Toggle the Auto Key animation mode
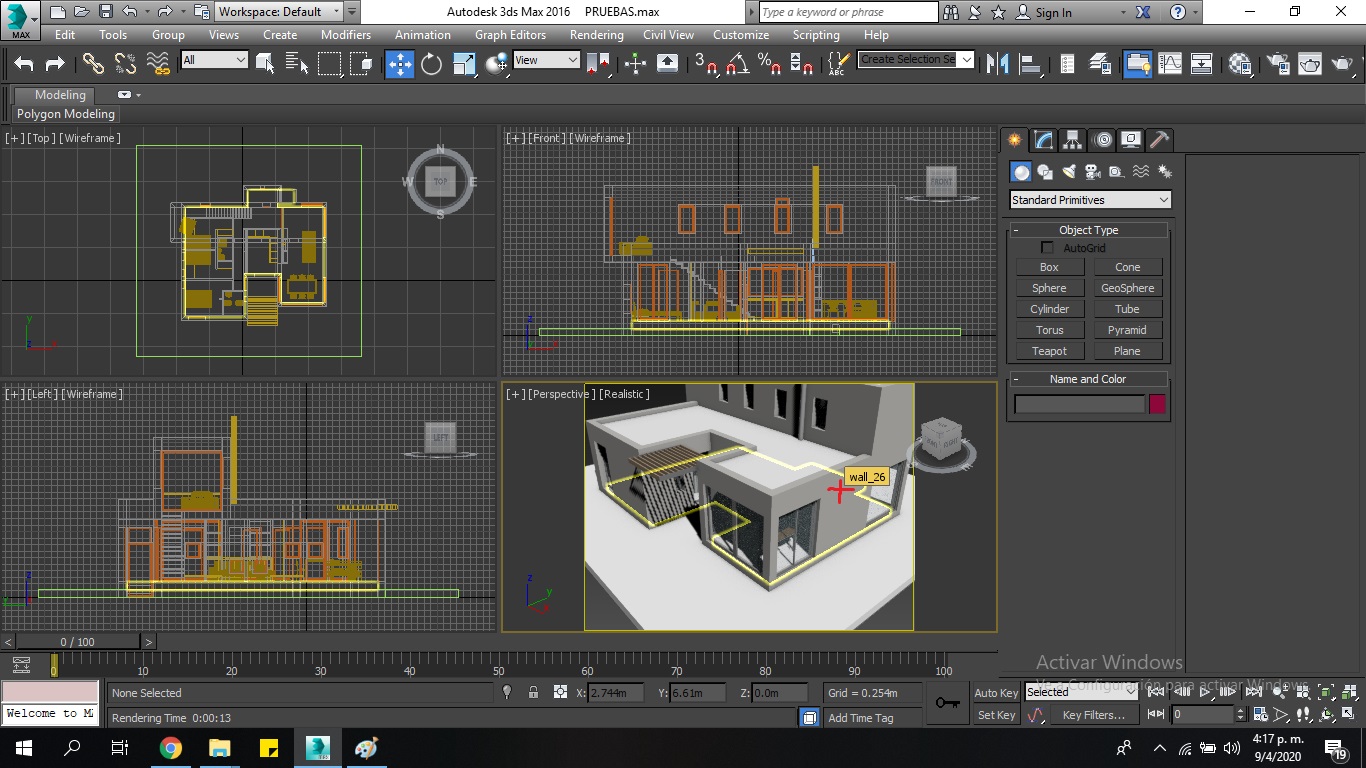1366x768 pixels. tap(995, 693)
